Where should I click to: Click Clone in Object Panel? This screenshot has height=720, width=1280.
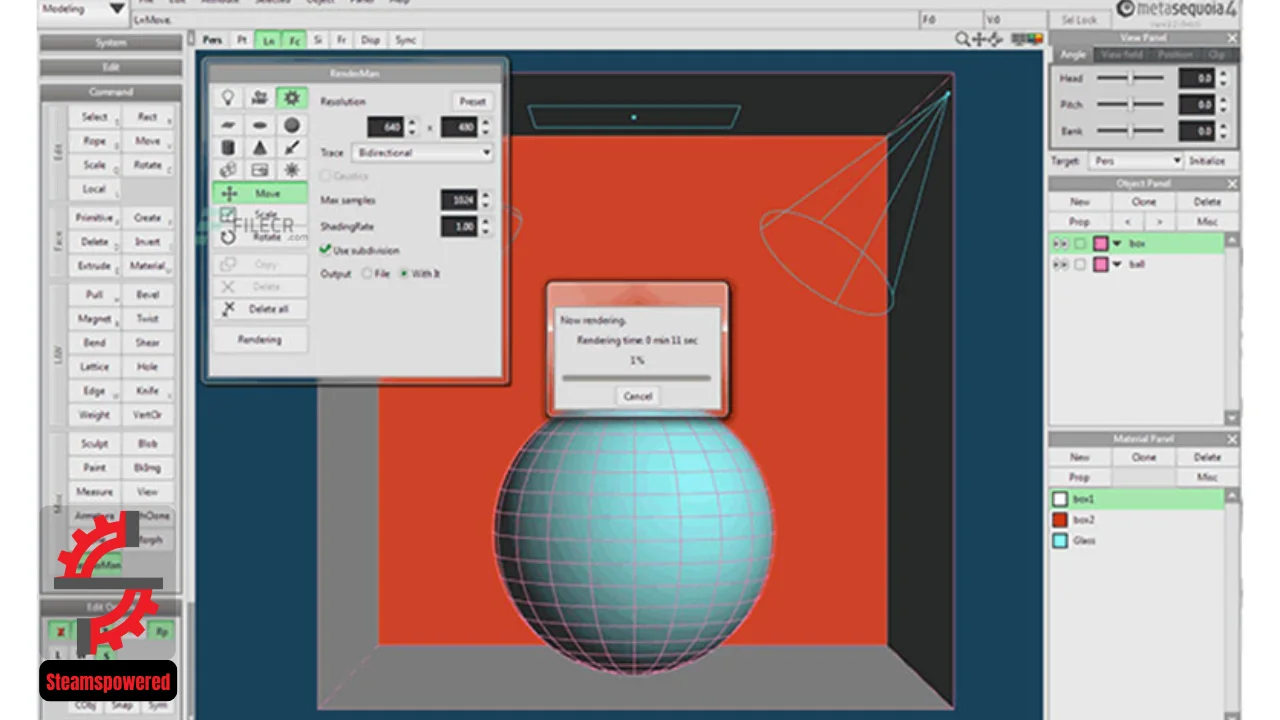(1144, 202)
